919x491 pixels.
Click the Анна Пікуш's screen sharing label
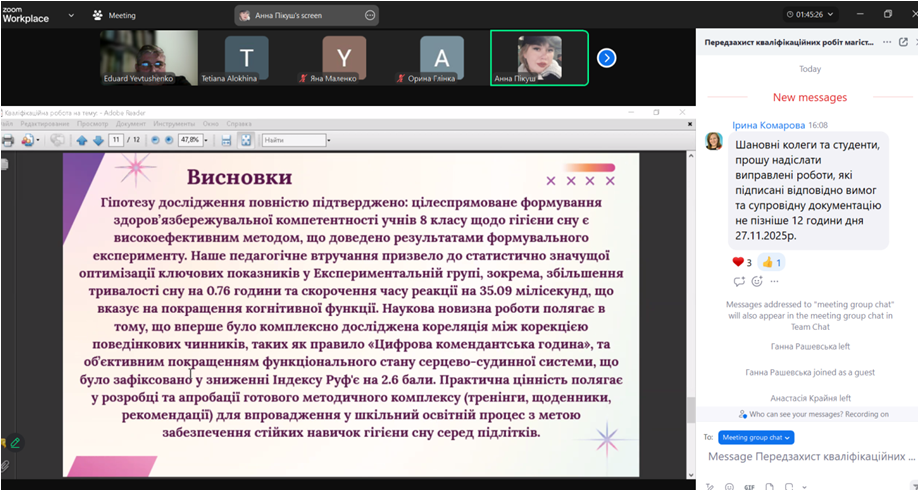point(288,16)
